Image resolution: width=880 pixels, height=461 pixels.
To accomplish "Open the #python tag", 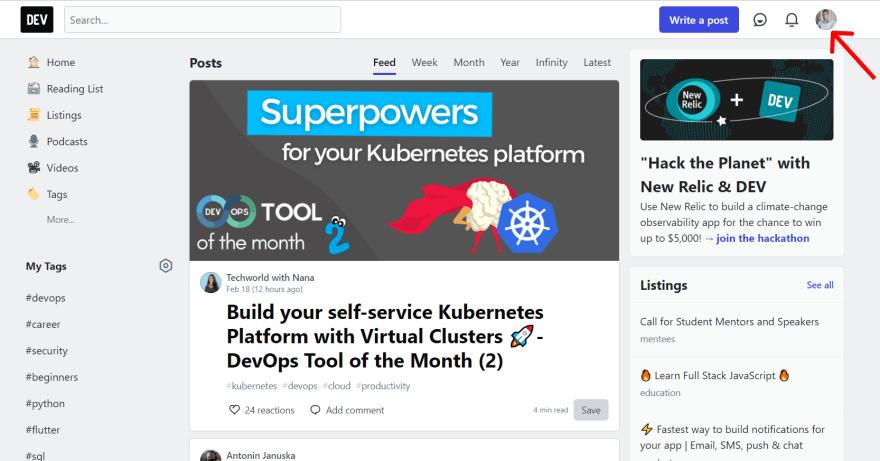I will click(45, 403).
